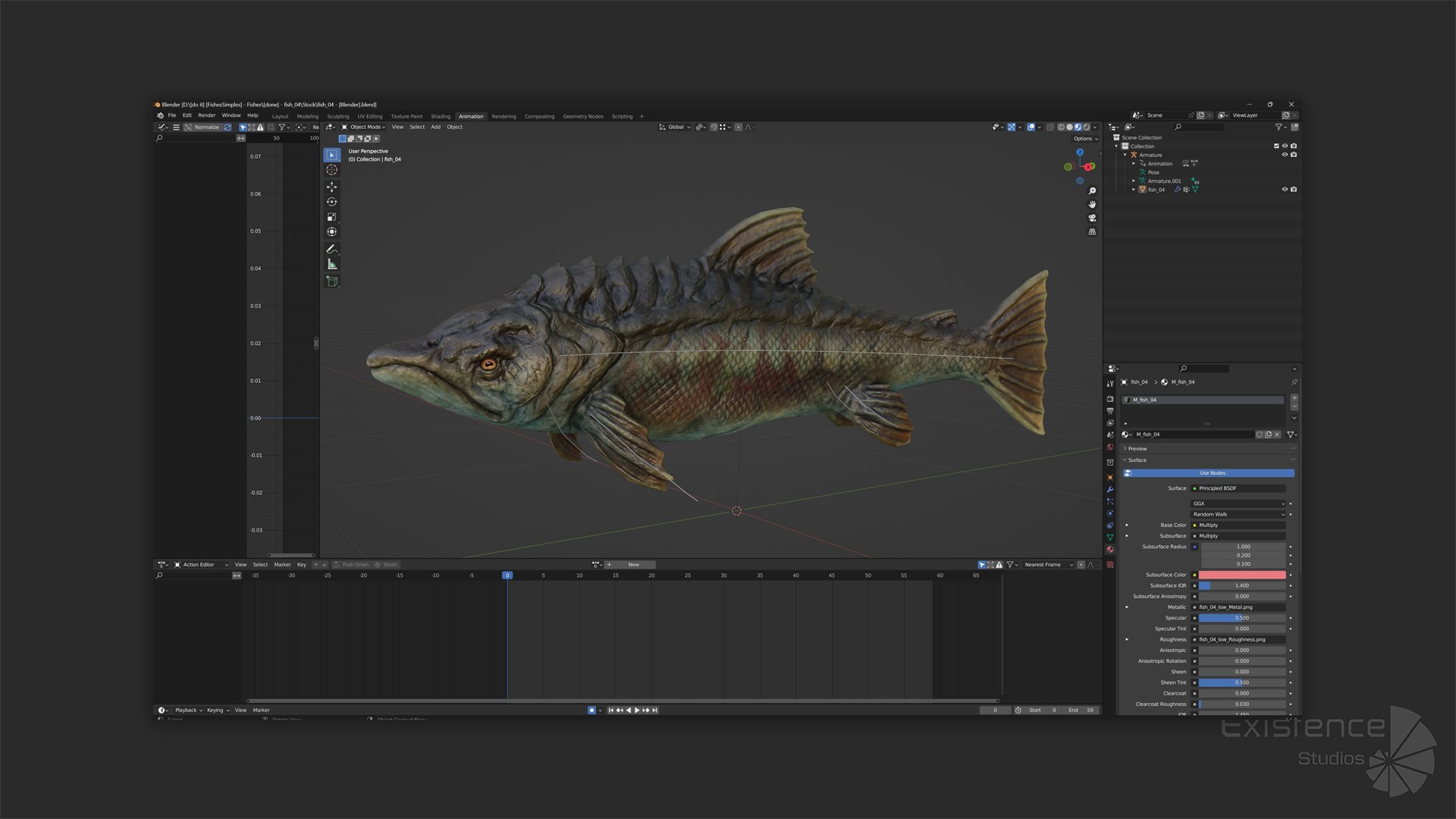Image resolution: width=1456 pixels, height=819 pixels.
Task: Open the Action Editor mode dropdown
Action: point(201,565)
